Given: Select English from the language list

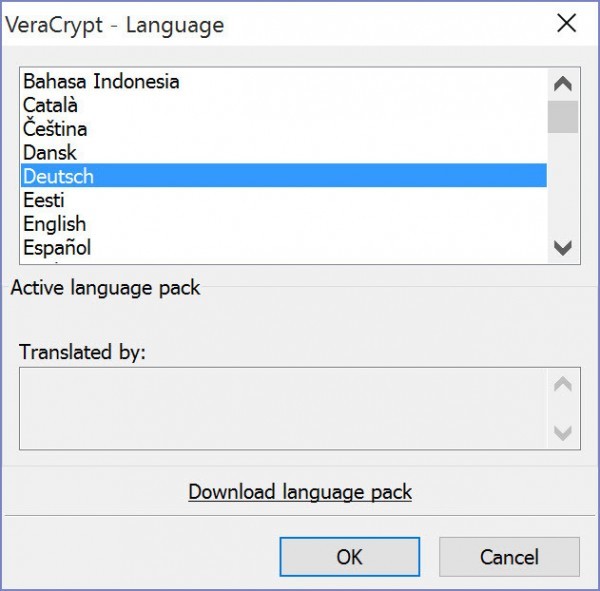Looking at the screenshot, I should (284, 224).
